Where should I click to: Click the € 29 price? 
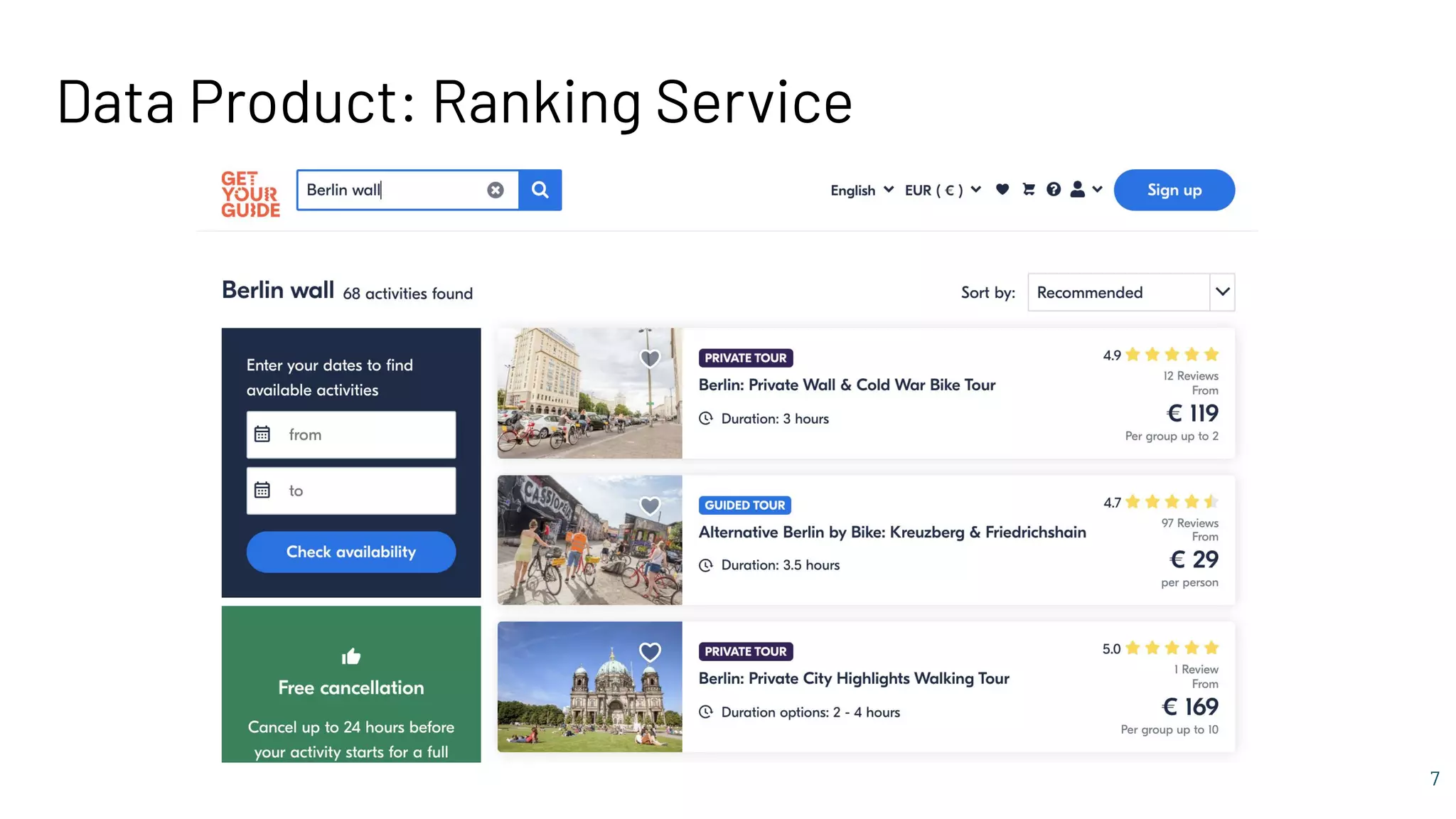coord(1194,560)
